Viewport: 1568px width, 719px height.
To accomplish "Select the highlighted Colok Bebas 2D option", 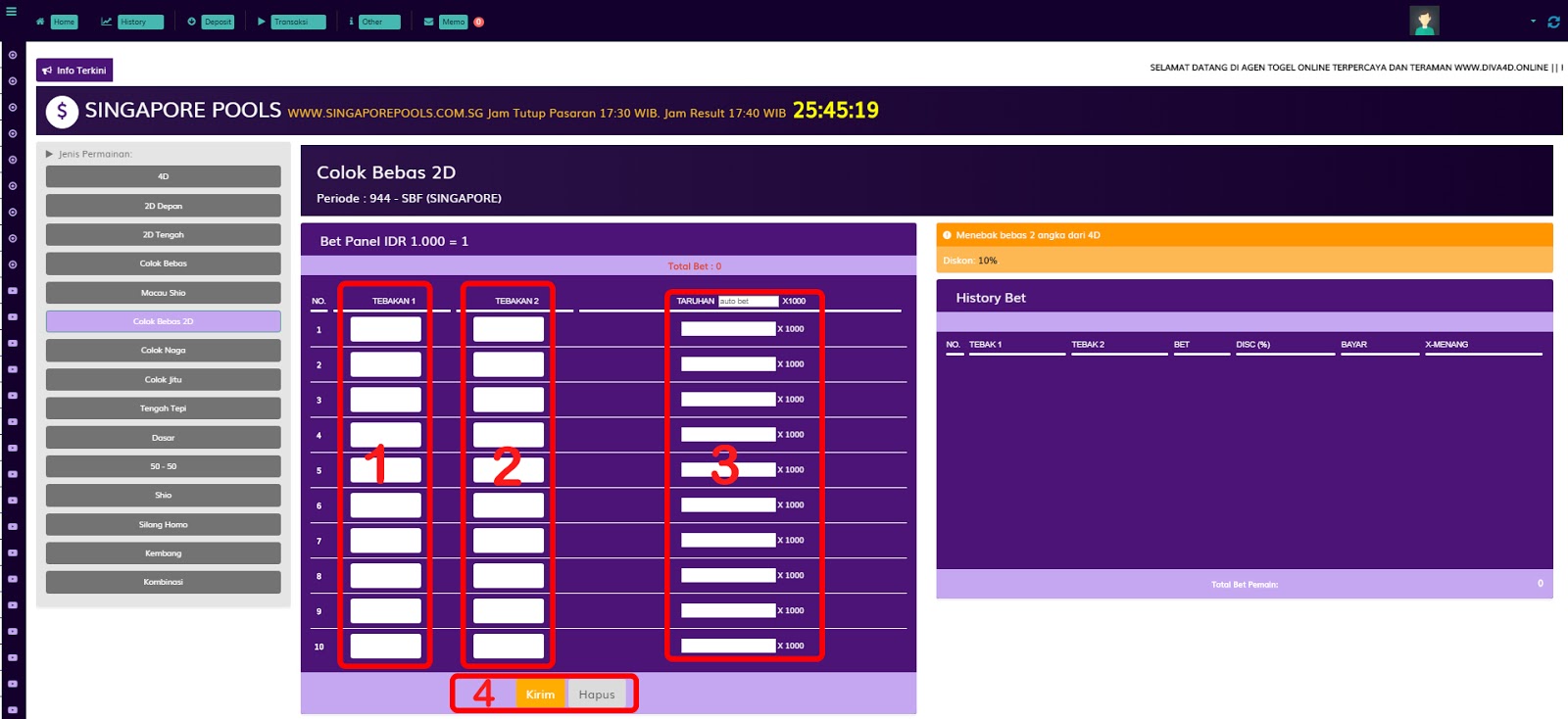I will (163, 321).
